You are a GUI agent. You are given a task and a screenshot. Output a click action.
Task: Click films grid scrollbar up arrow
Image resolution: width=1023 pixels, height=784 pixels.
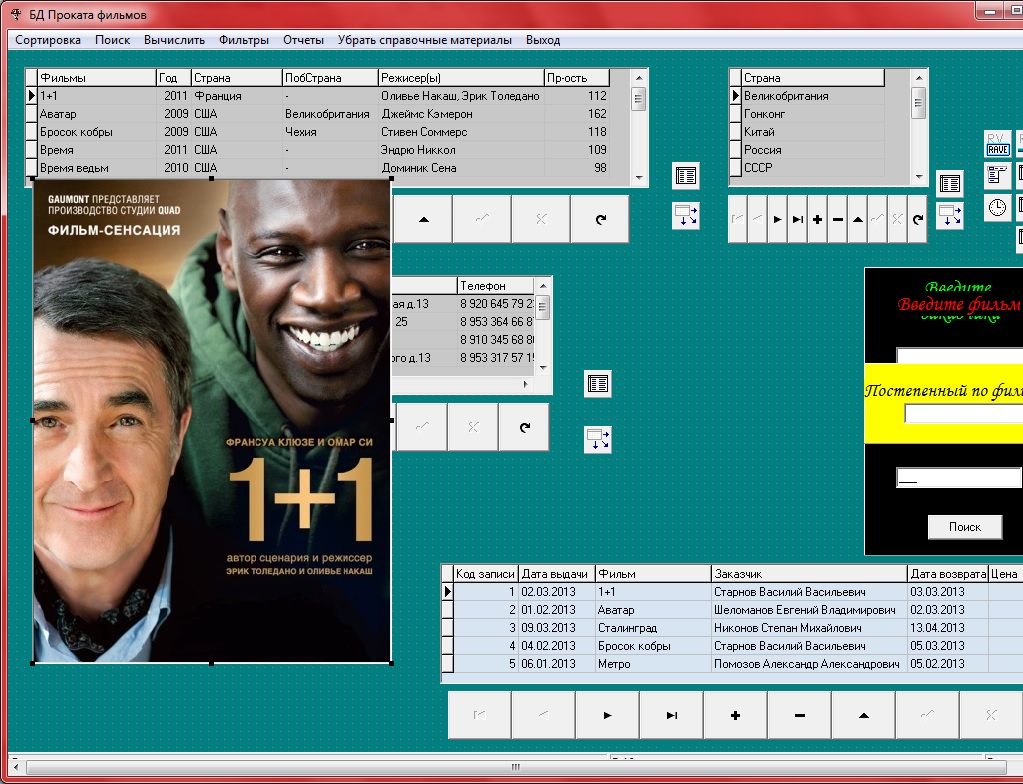coord(639,78)
